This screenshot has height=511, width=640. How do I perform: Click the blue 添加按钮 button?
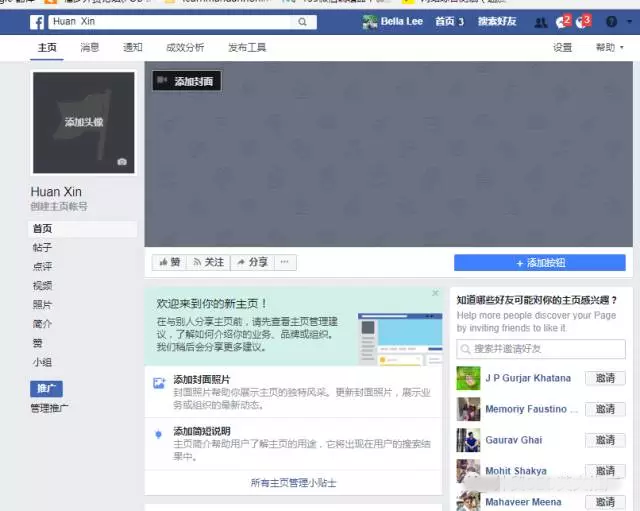[540, 263]
